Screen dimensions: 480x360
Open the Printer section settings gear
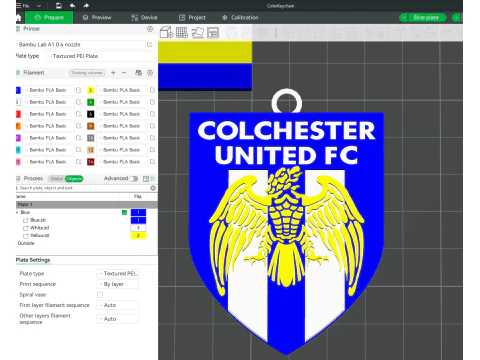click(150, 29)
